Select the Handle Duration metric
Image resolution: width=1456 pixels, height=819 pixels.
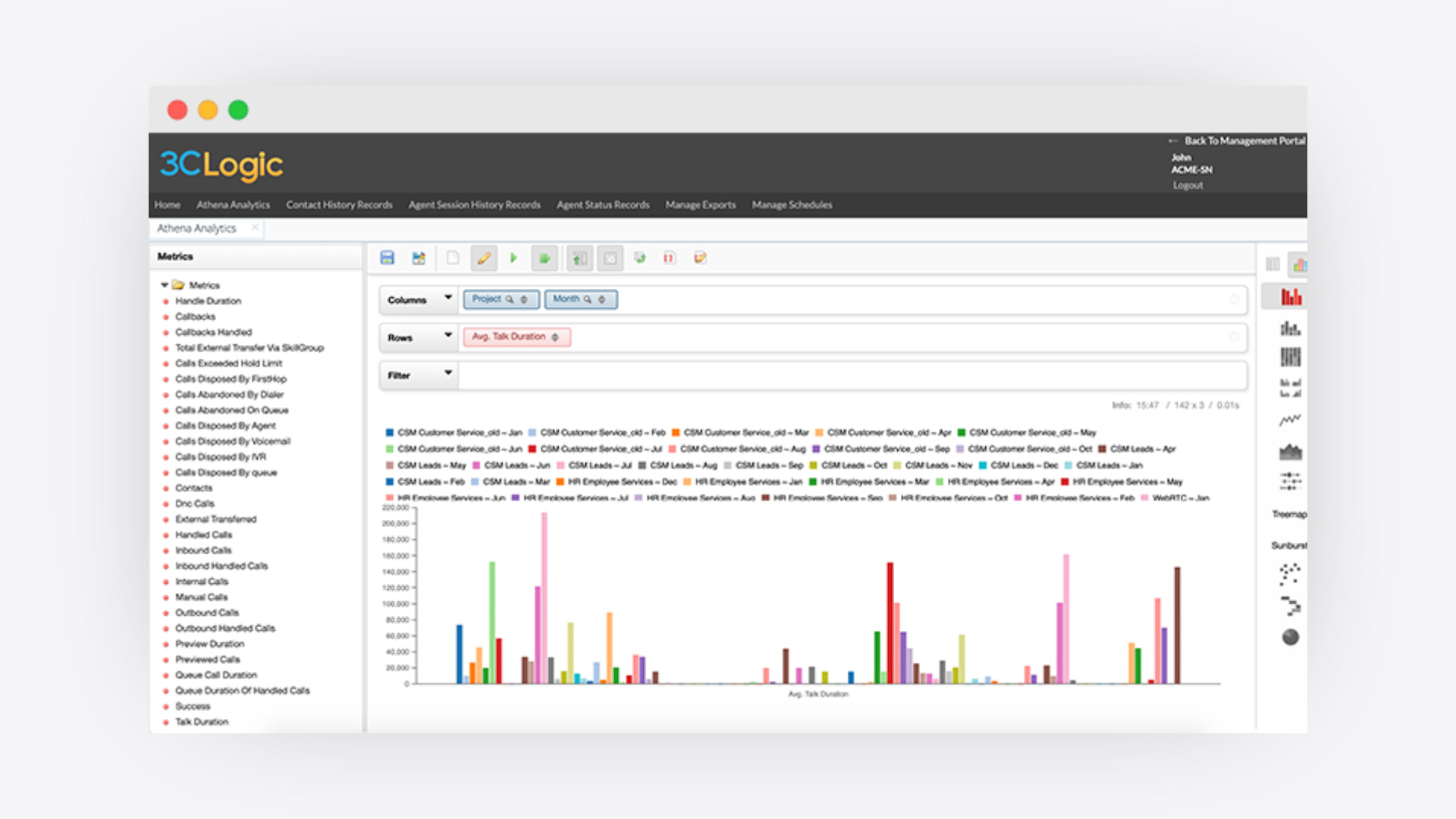208,301
